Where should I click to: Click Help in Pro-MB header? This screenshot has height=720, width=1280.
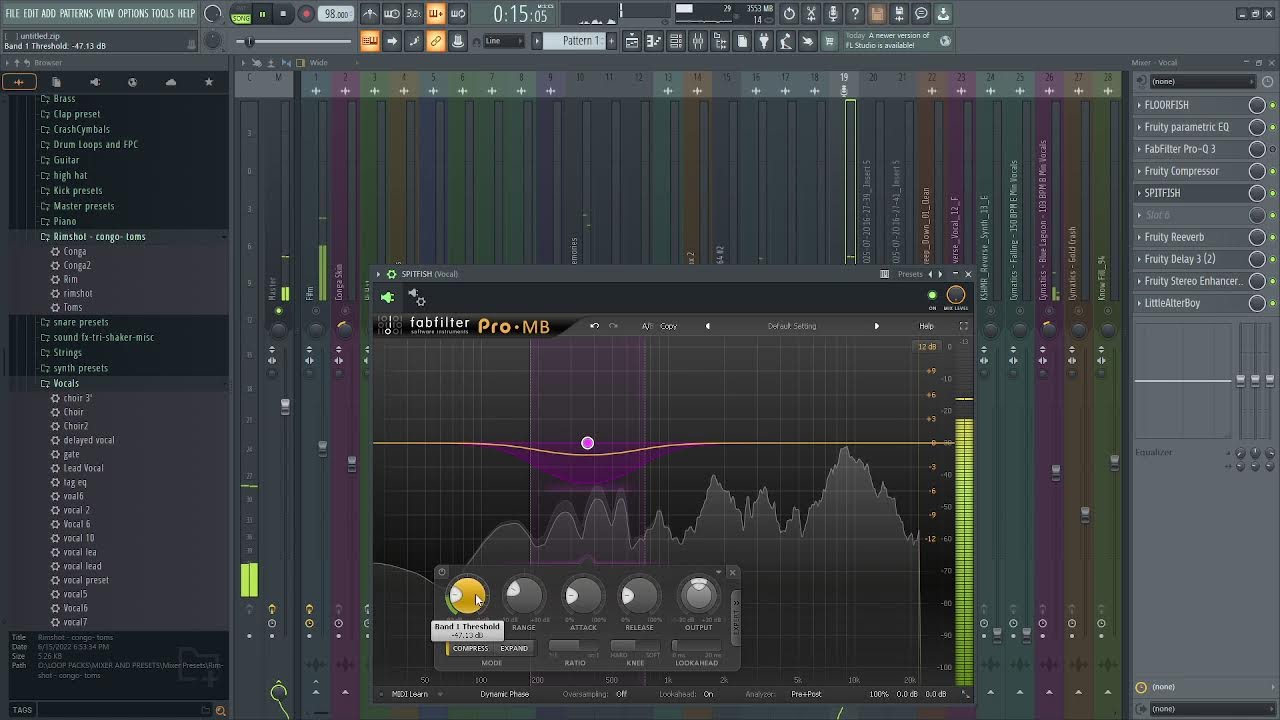[927, 326]
